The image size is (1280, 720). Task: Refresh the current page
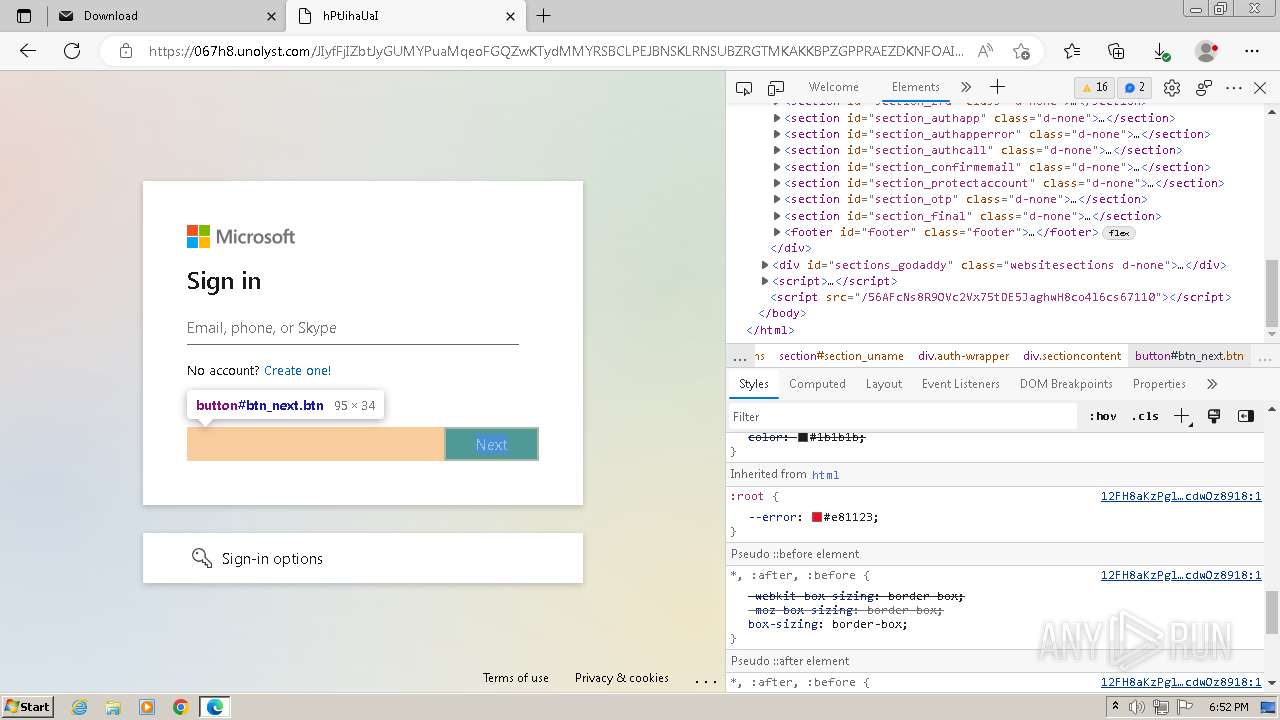pos(72,51)
